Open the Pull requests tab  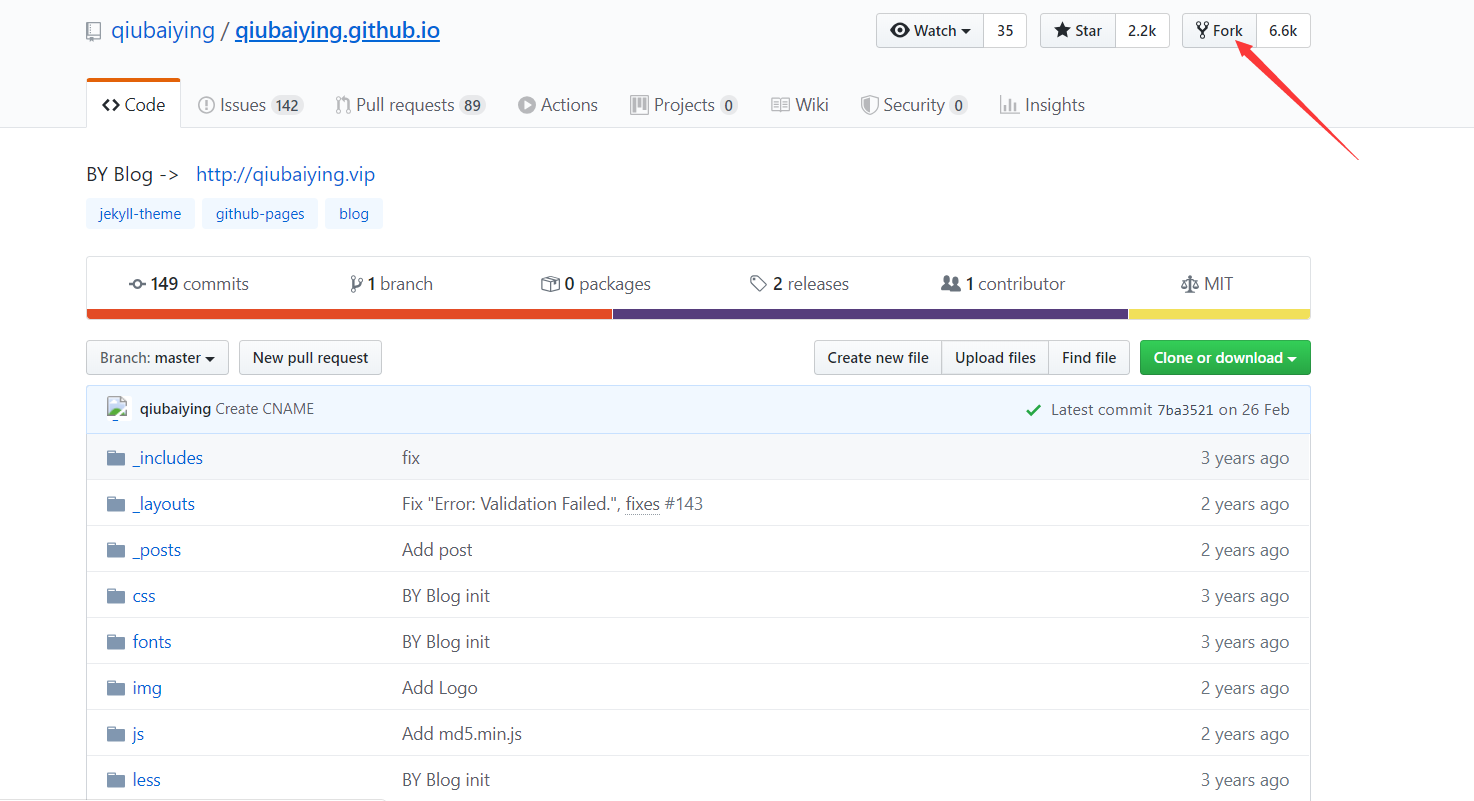coord(410,105)
